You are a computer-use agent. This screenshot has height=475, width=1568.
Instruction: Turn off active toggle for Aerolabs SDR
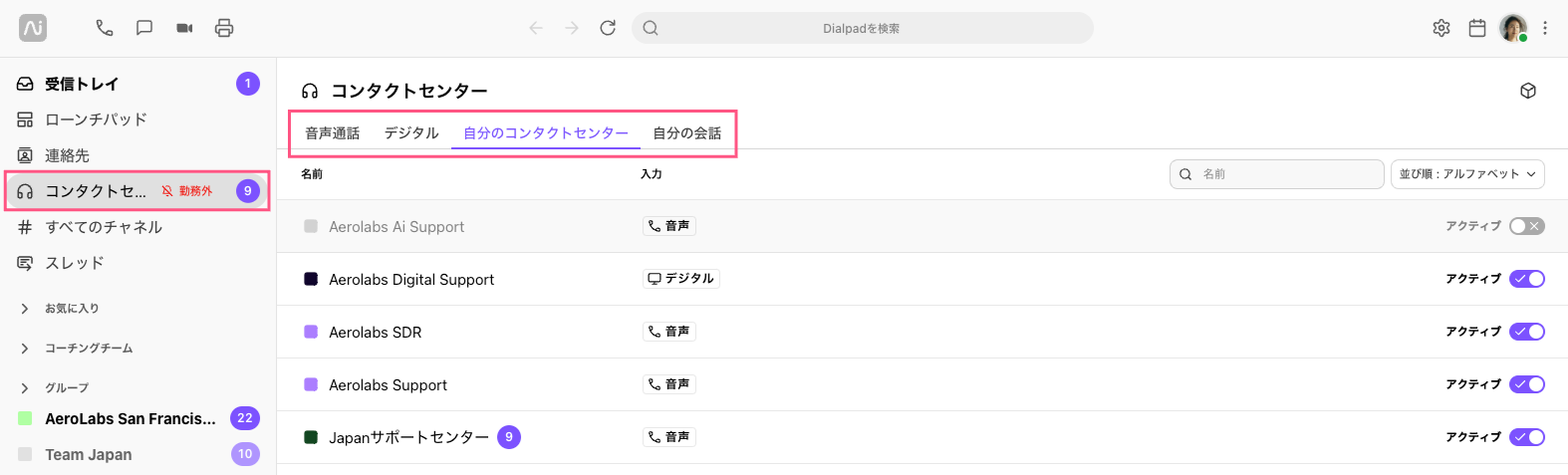click(x=1527, y=332)
